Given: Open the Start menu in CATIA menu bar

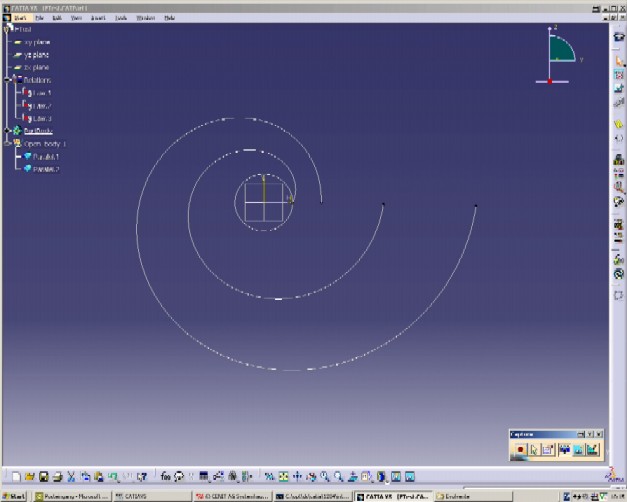Looking at the screenshot, I should click(20, 18).
